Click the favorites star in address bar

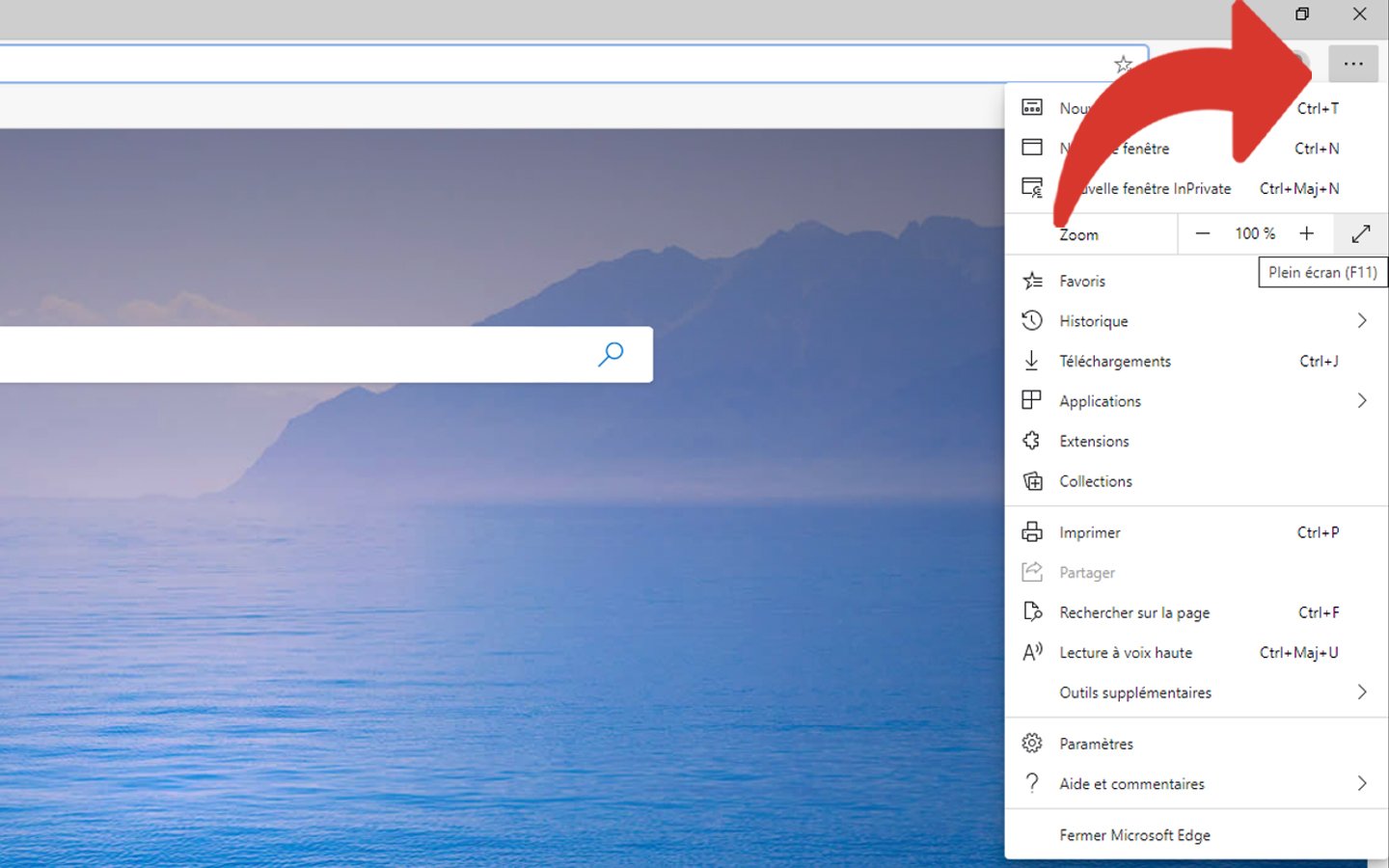pyautogui.click(x=1123, y=65)
